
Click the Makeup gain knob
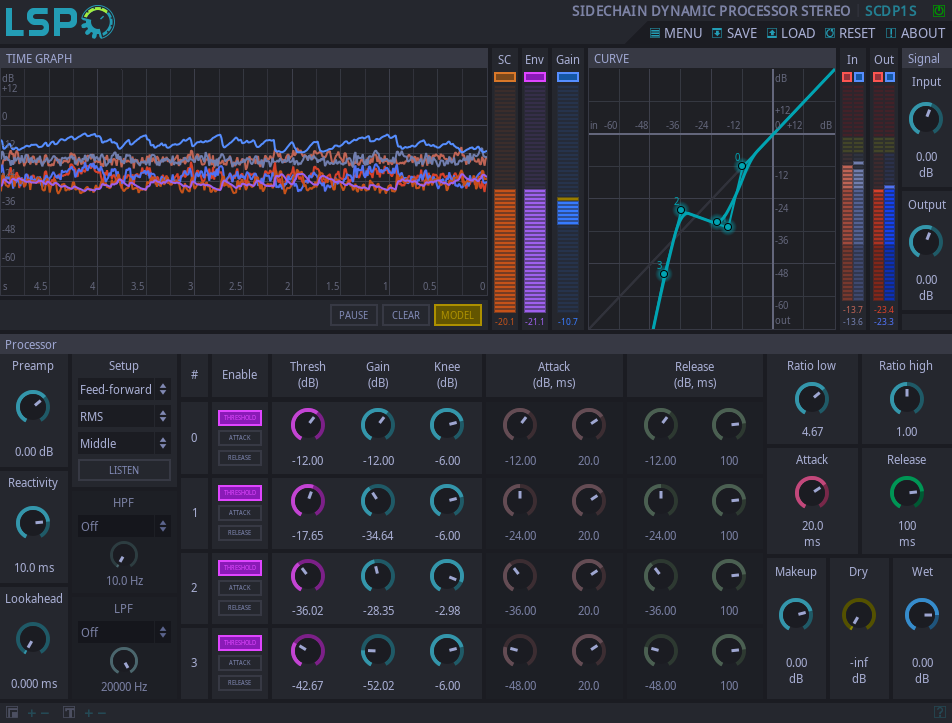(796, 616)
